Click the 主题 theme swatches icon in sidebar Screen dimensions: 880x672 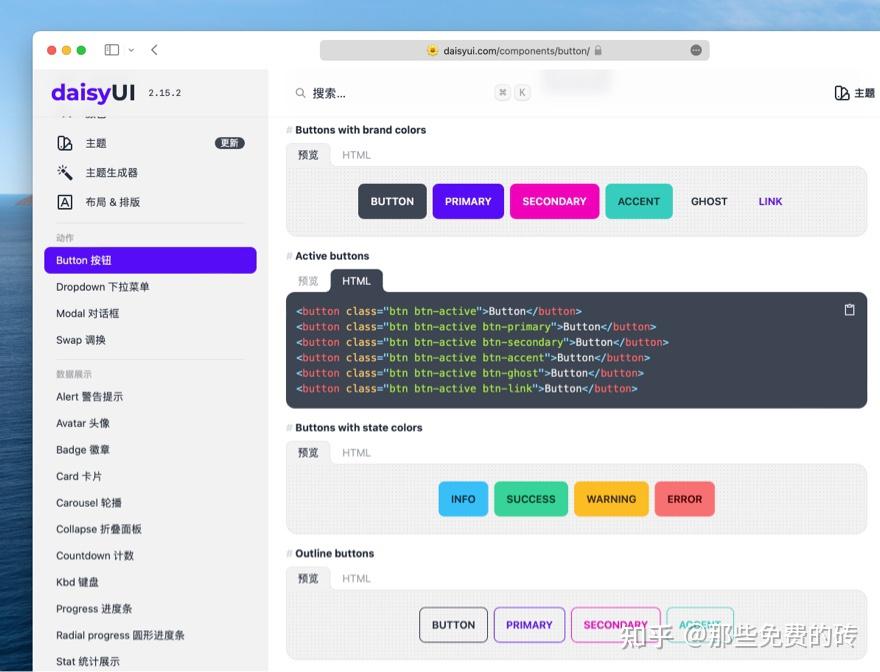pos(65,143)
